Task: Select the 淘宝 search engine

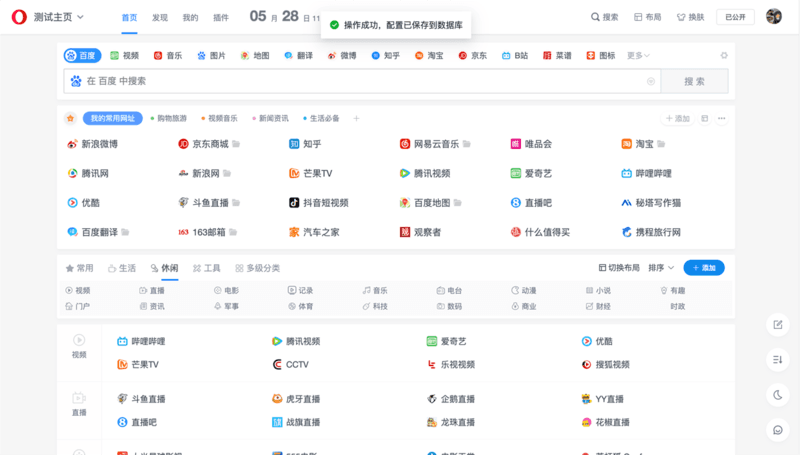Action: [x=429, y=56]
